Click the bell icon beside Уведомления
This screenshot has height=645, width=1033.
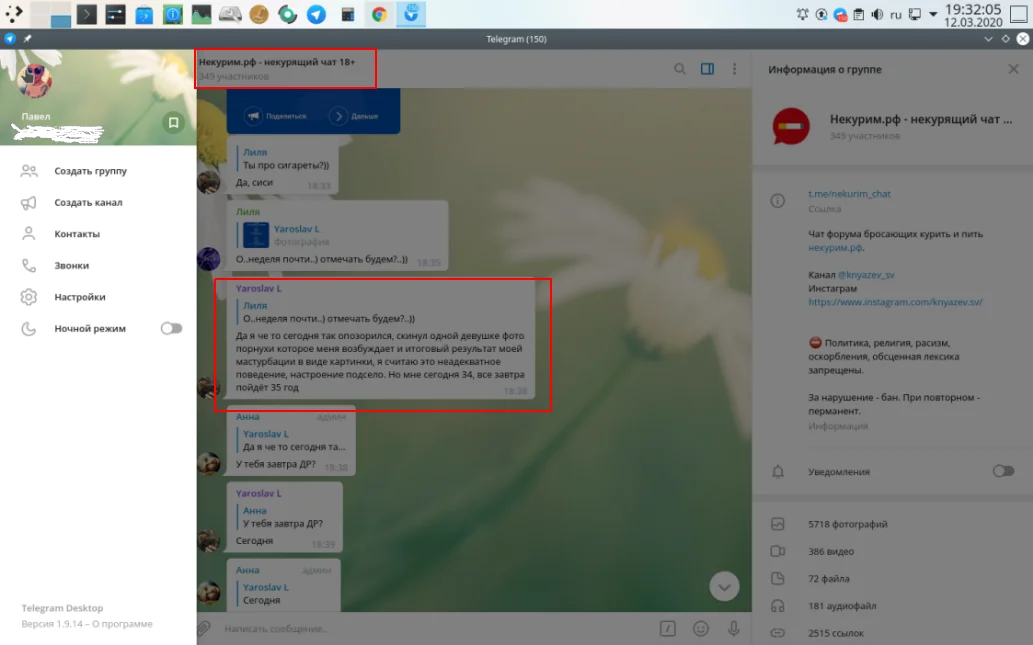tap(778, 472)
